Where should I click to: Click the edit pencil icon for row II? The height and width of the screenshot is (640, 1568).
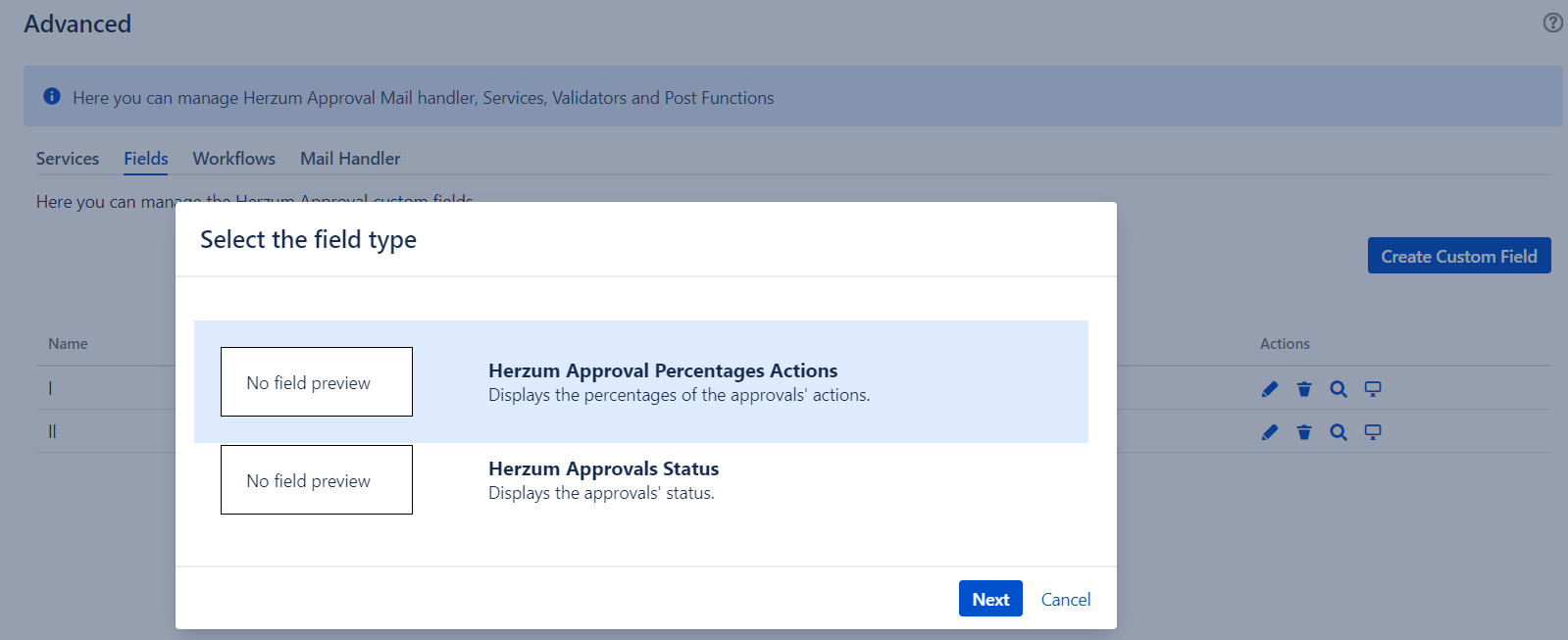click(1270, 432)
